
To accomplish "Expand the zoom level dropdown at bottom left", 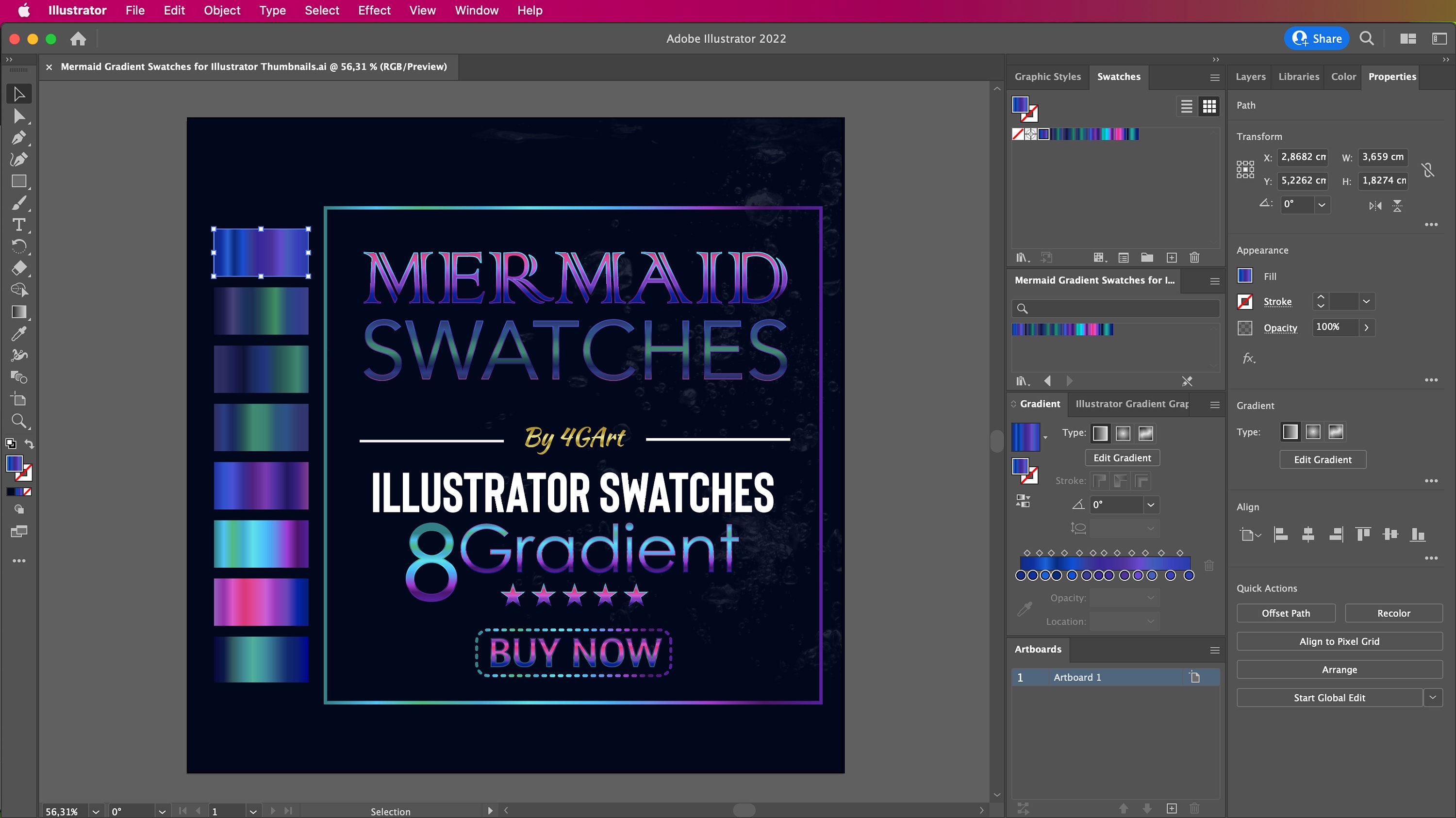I will (x=95, y=812).
